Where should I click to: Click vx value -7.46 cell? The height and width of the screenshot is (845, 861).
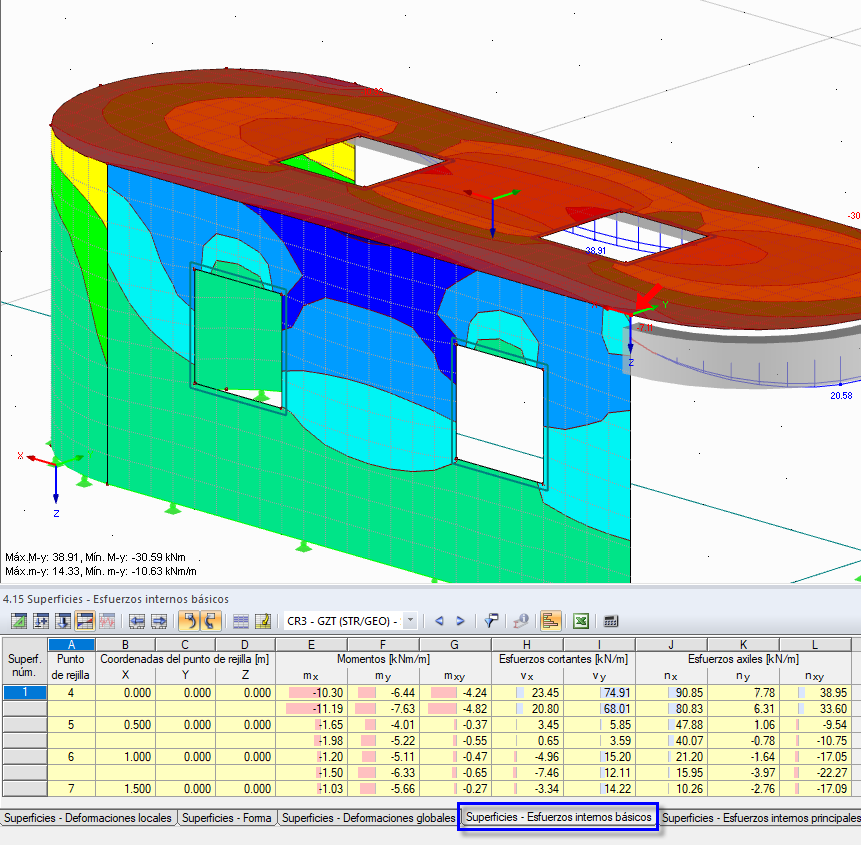(527, 772)
